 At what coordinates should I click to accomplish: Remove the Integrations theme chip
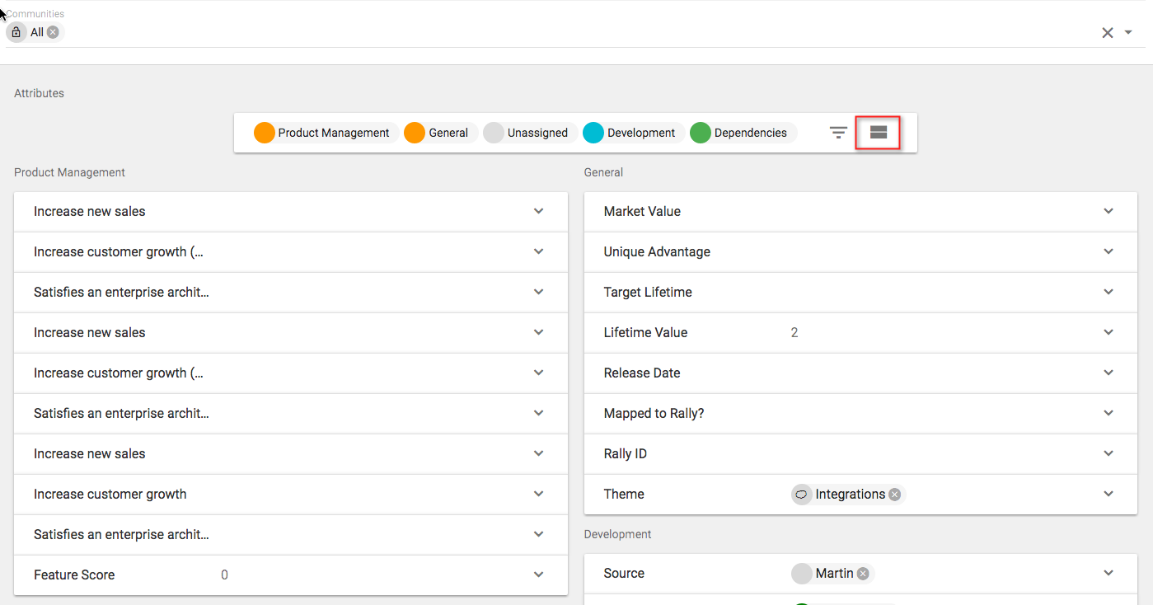coord(895,494)
